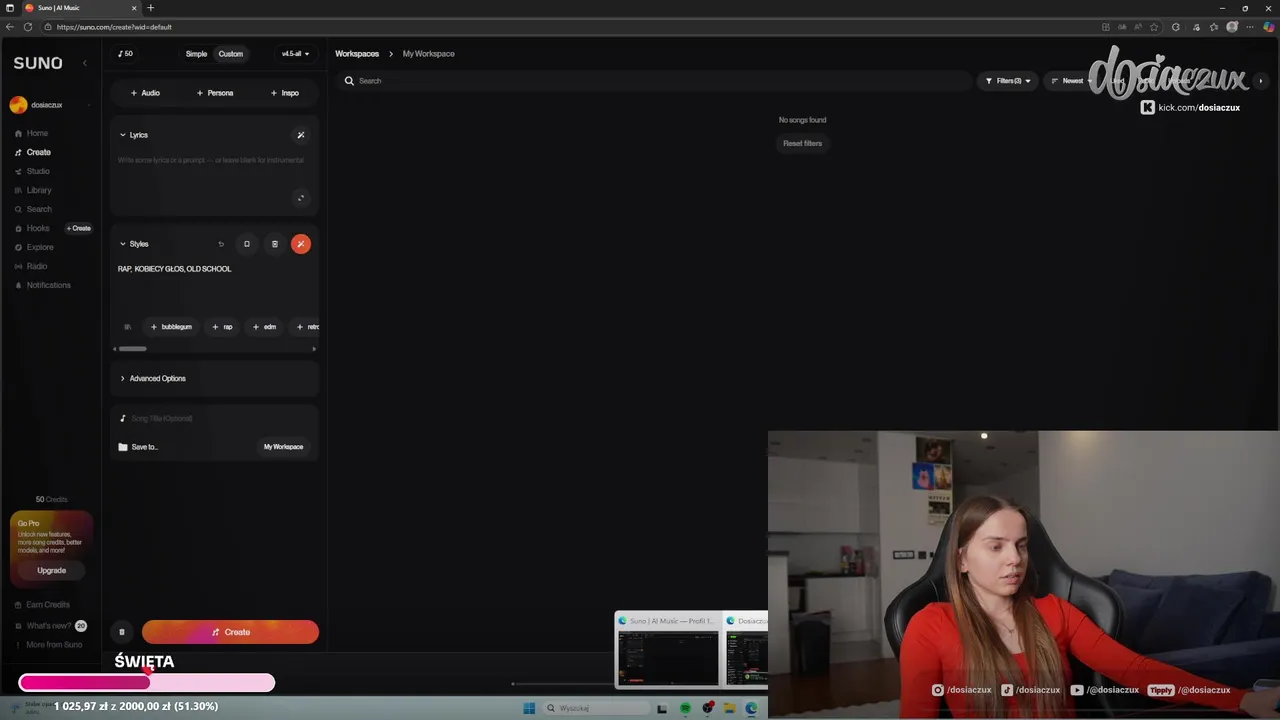Switch to Custom mode
Image resolution: width=1280 pixels, height=720 pixels.
click(x=230, y=54)
